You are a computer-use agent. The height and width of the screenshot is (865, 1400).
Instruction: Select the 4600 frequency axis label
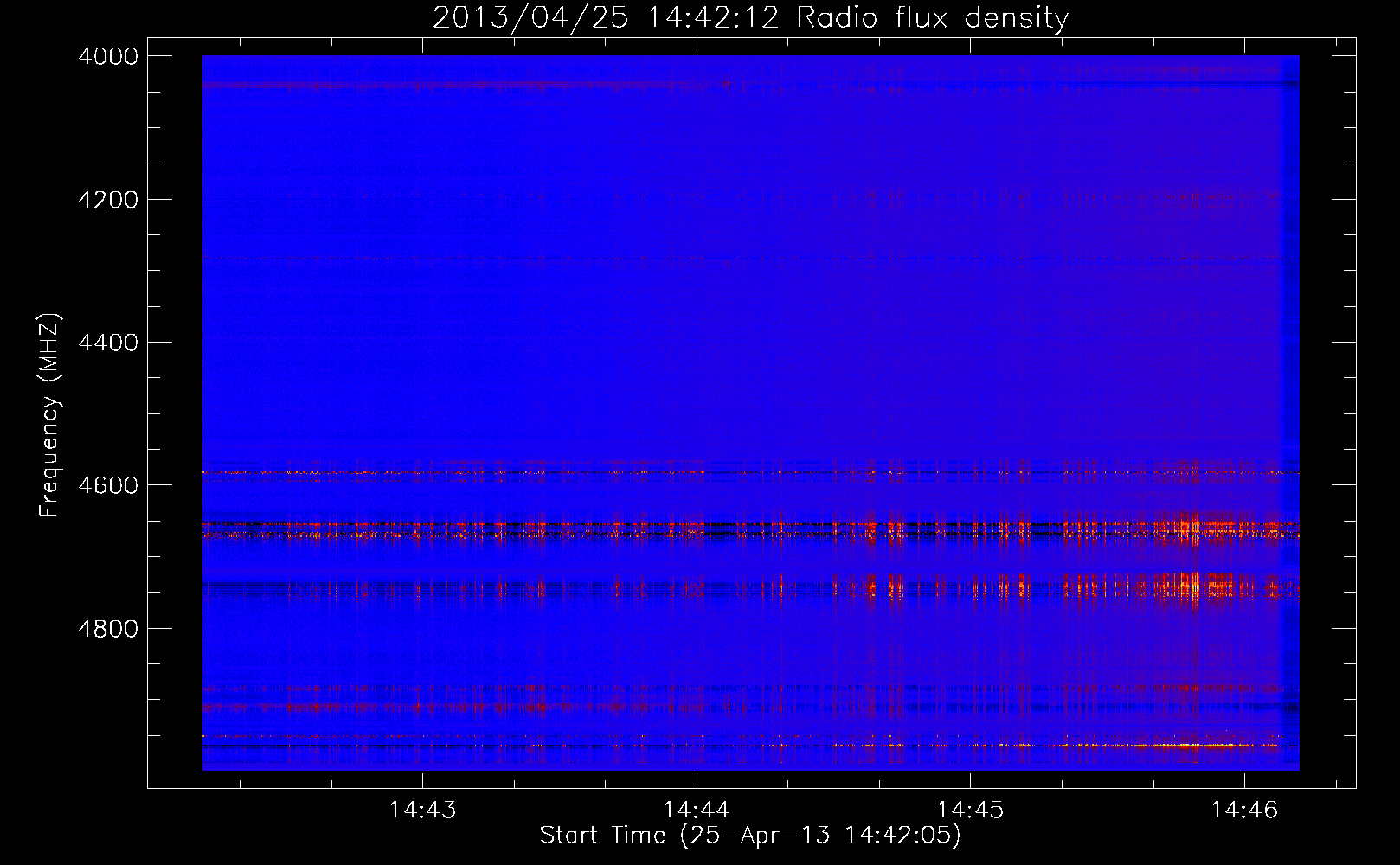108,485
